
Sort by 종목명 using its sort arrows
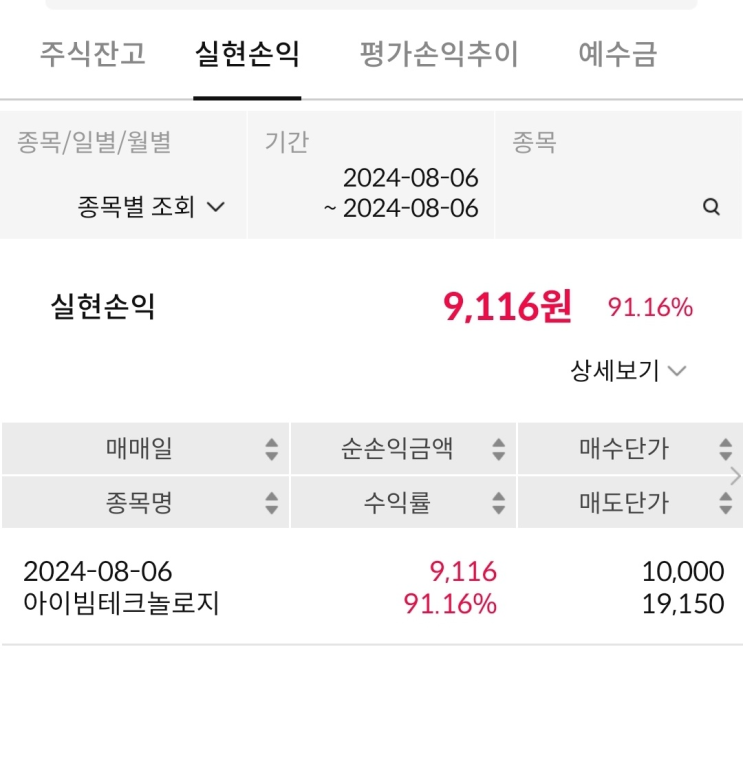(271, 503)
